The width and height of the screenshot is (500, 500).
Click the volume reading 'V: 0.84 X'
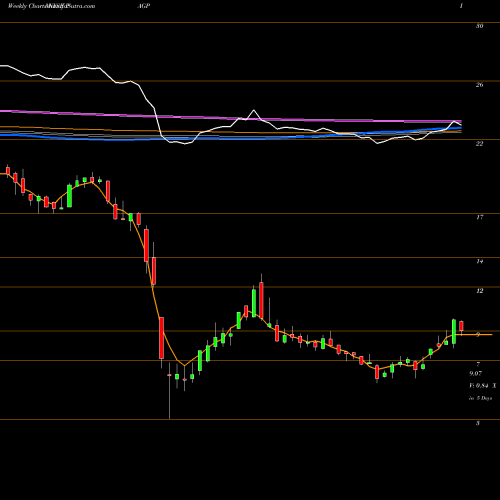482,386
